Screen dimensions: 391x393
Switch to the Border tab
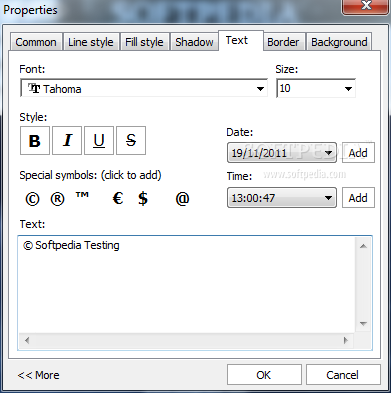[283, 42]
